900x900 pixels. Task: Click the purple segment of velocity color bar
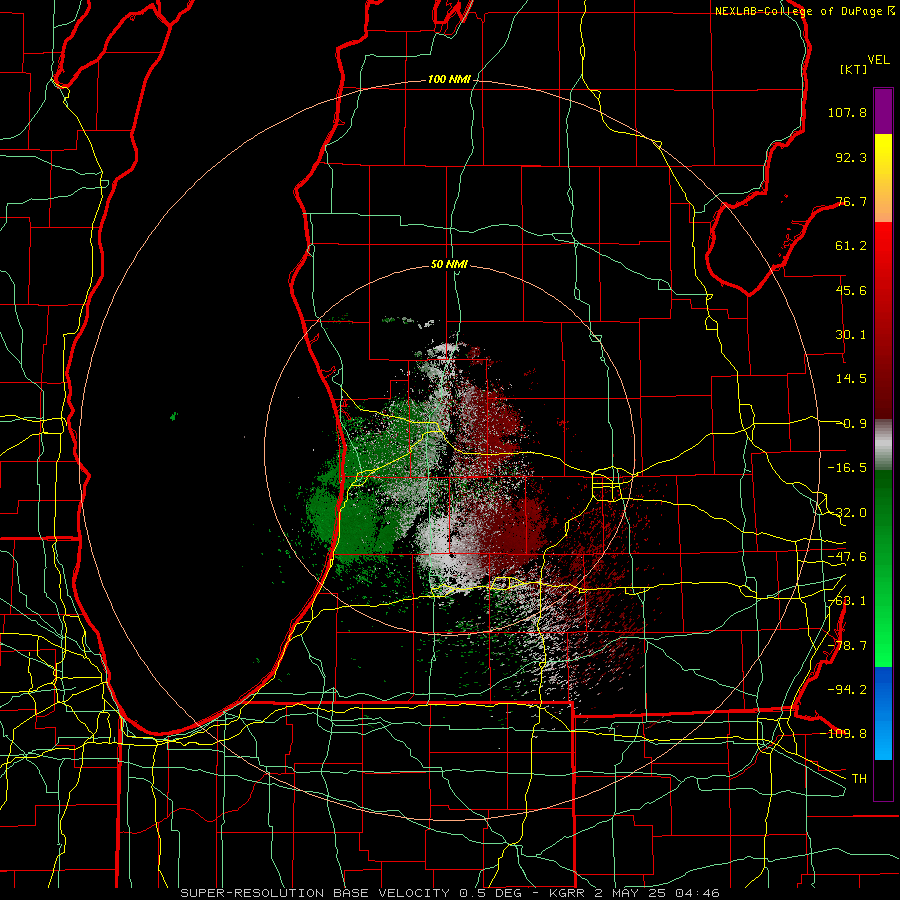coord(883,111)
